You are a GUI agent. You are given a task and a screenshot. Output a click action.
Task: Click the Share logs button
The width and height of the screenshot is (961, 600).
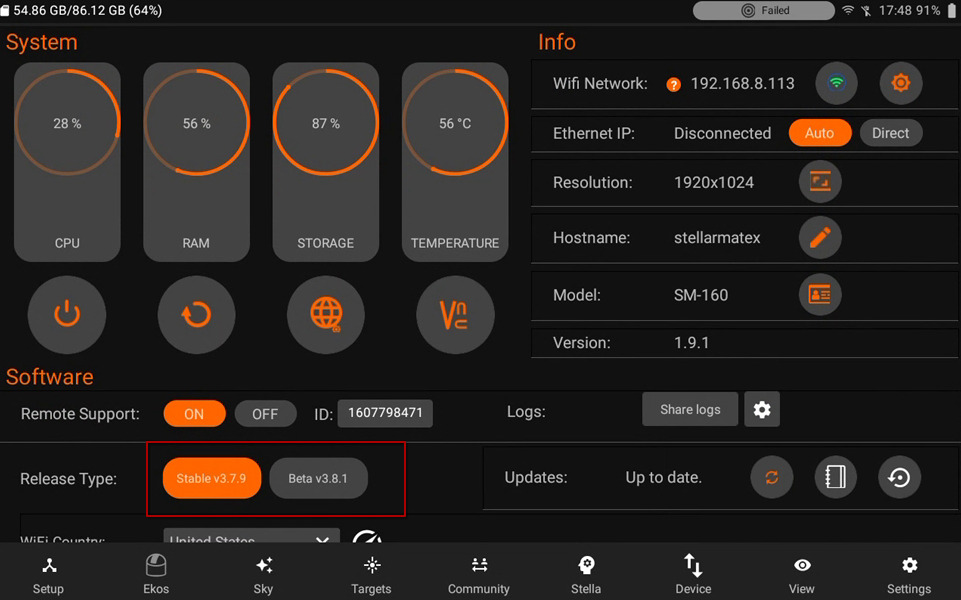pyautogui.click(x=690, y=409)
